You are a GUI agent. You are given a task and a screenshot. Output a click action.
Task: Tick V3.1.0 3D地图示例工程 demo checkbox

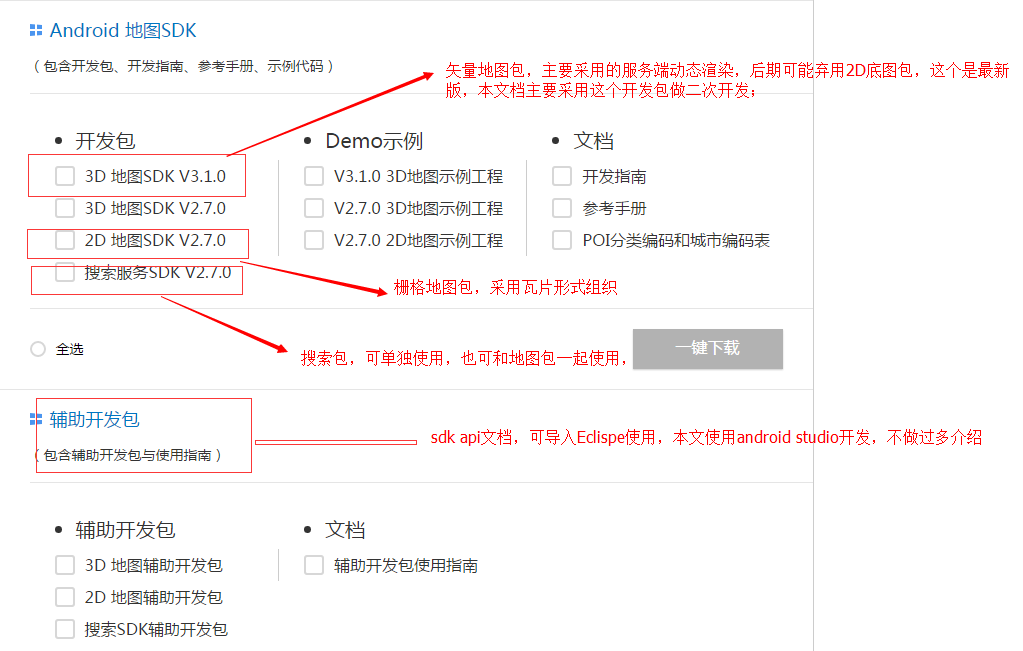(x=314, y=176)
